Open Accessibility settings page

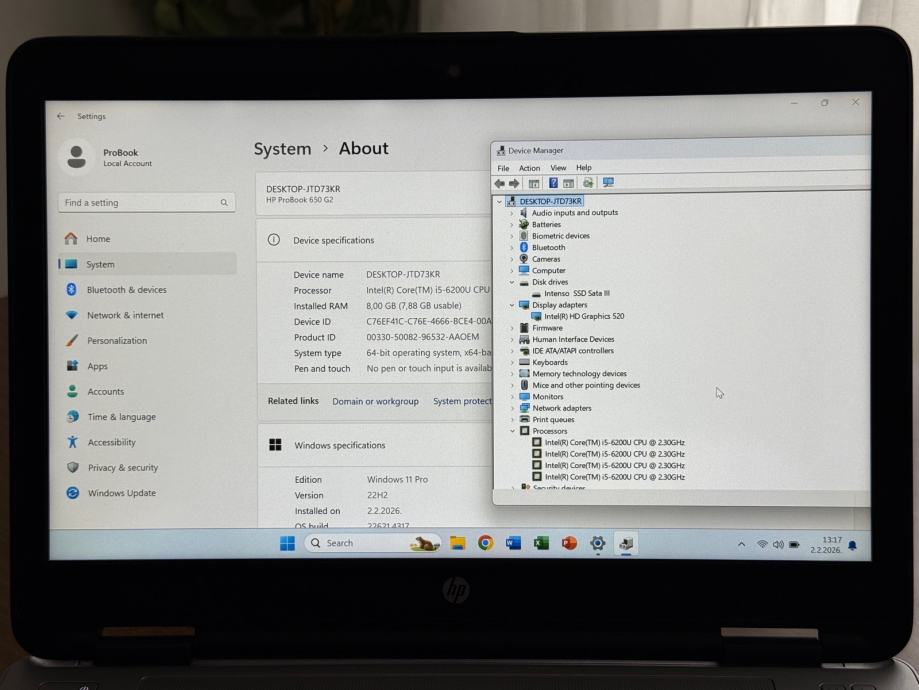click(x=147, y=442)
